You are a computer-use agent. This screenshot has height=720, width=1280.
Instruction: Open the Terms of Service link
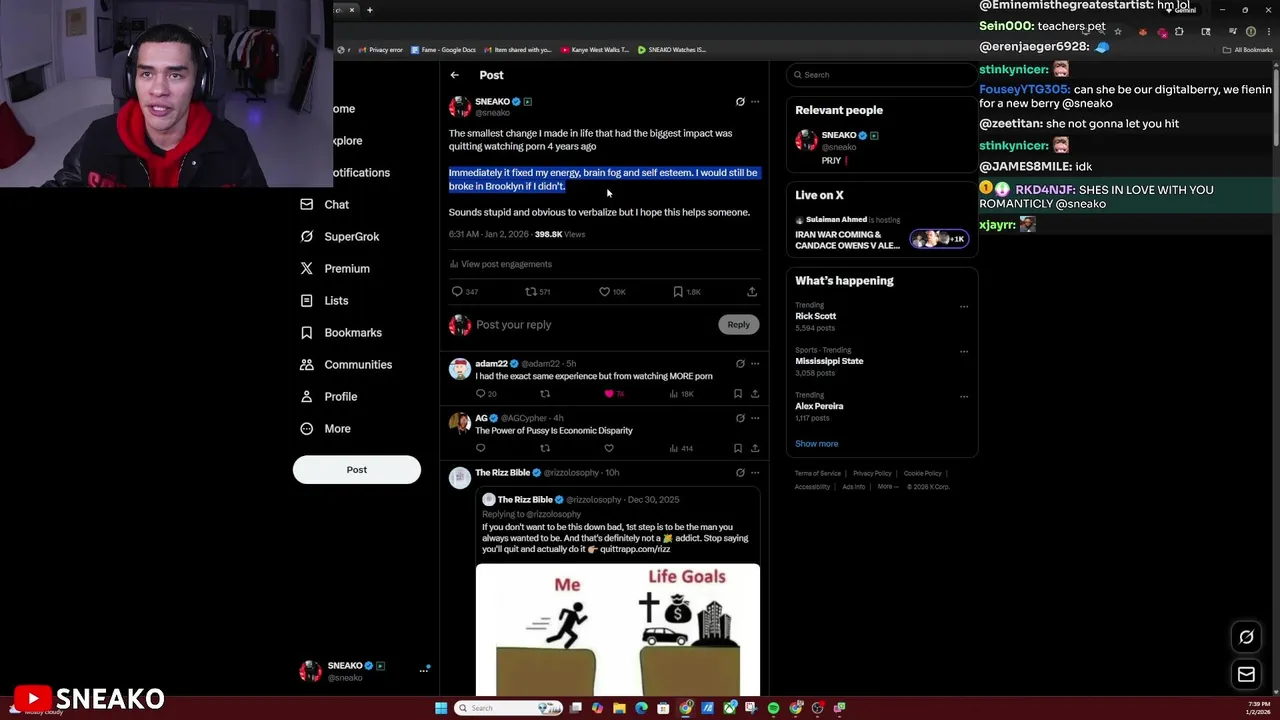tap(818, 473)
